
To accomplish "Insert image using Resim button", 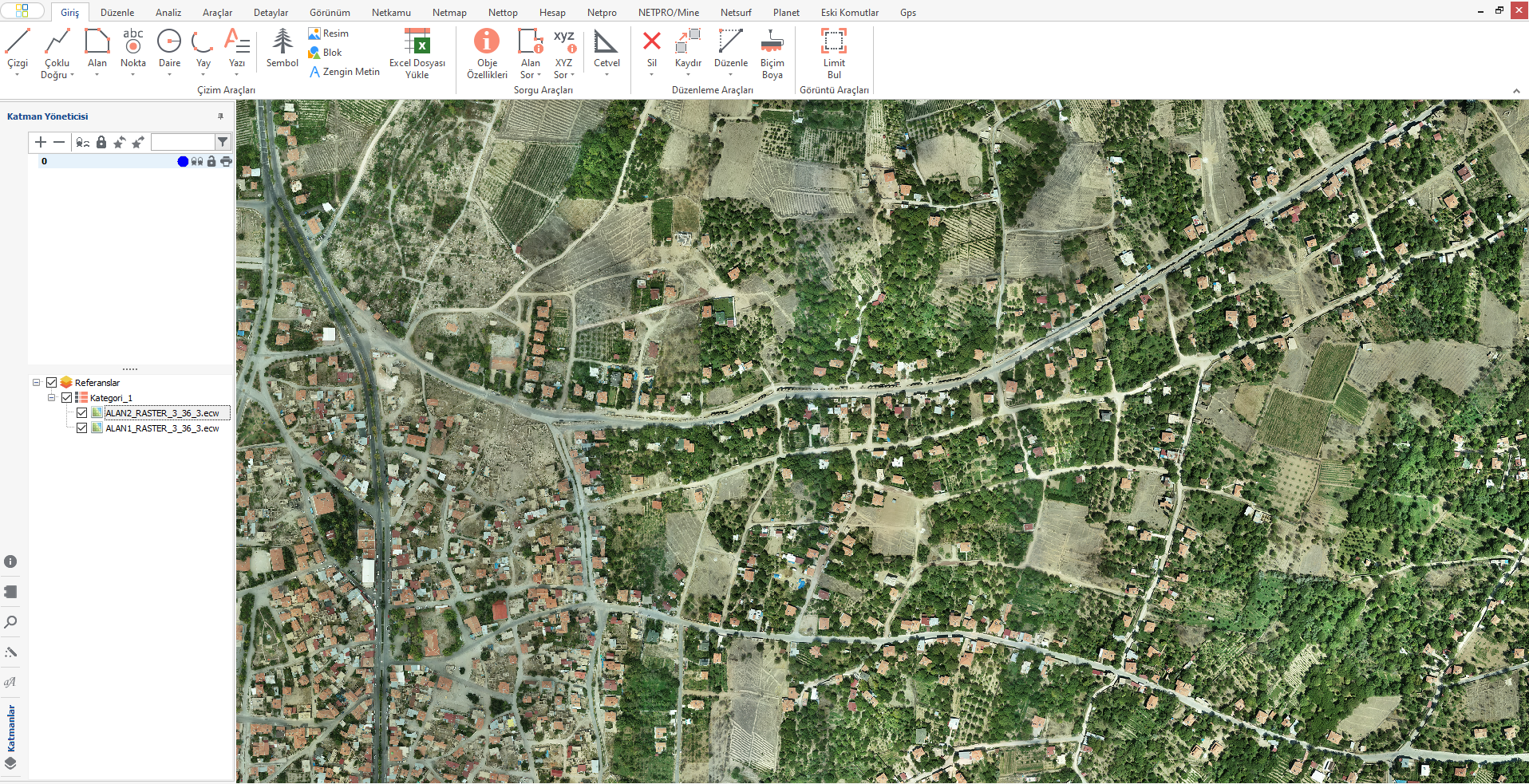I will 329,33.
